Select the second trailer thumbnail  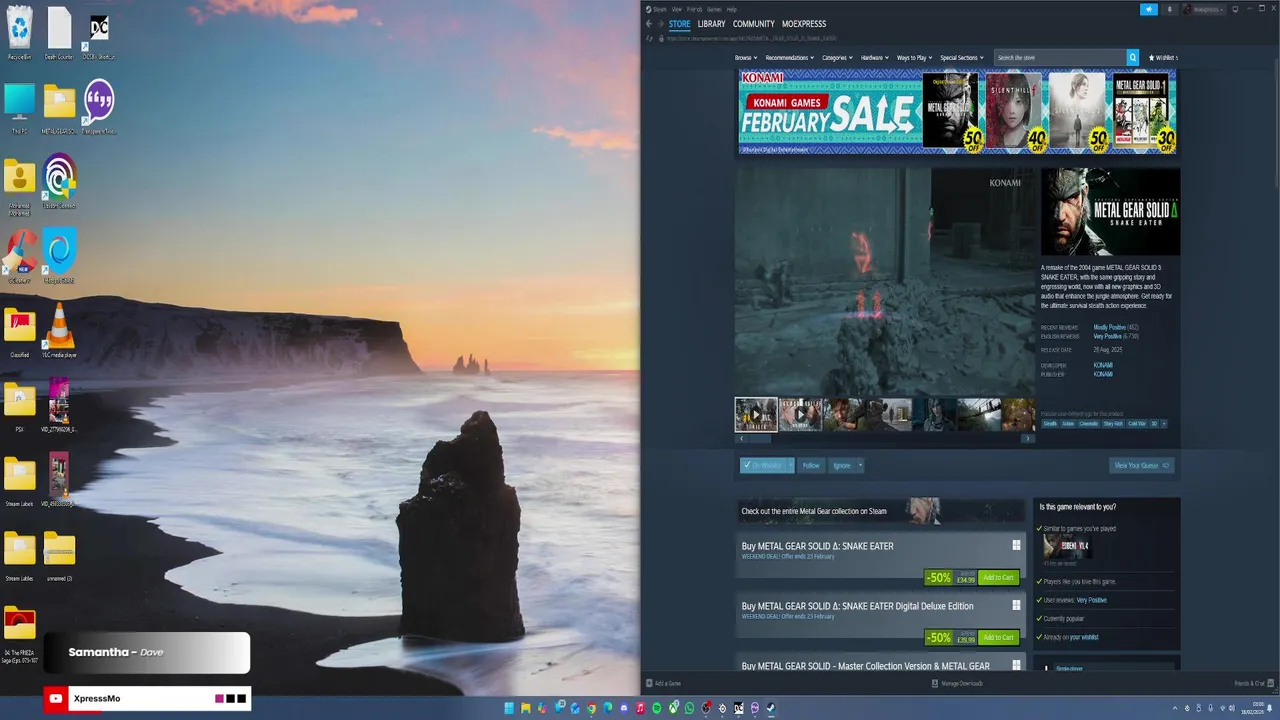pos(800,414)
